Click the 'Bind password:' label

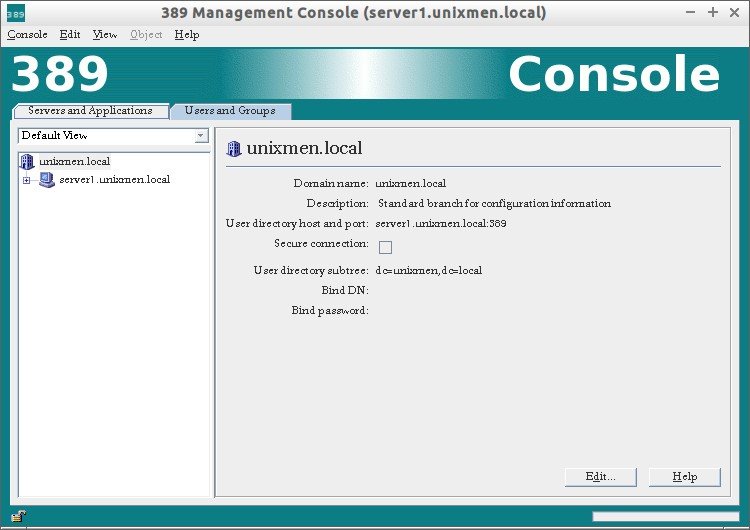coord(330,310)
